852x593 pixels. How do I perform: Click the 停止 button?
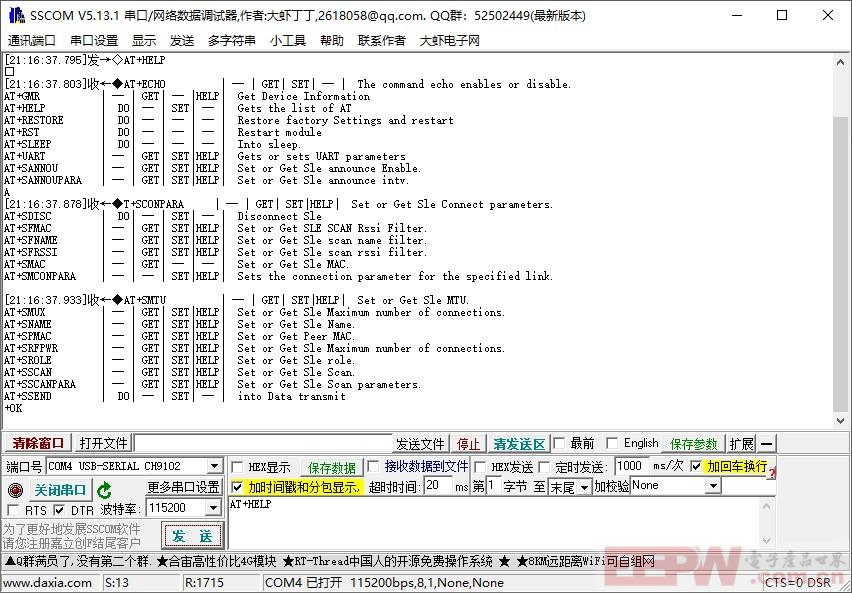point(468,444)
